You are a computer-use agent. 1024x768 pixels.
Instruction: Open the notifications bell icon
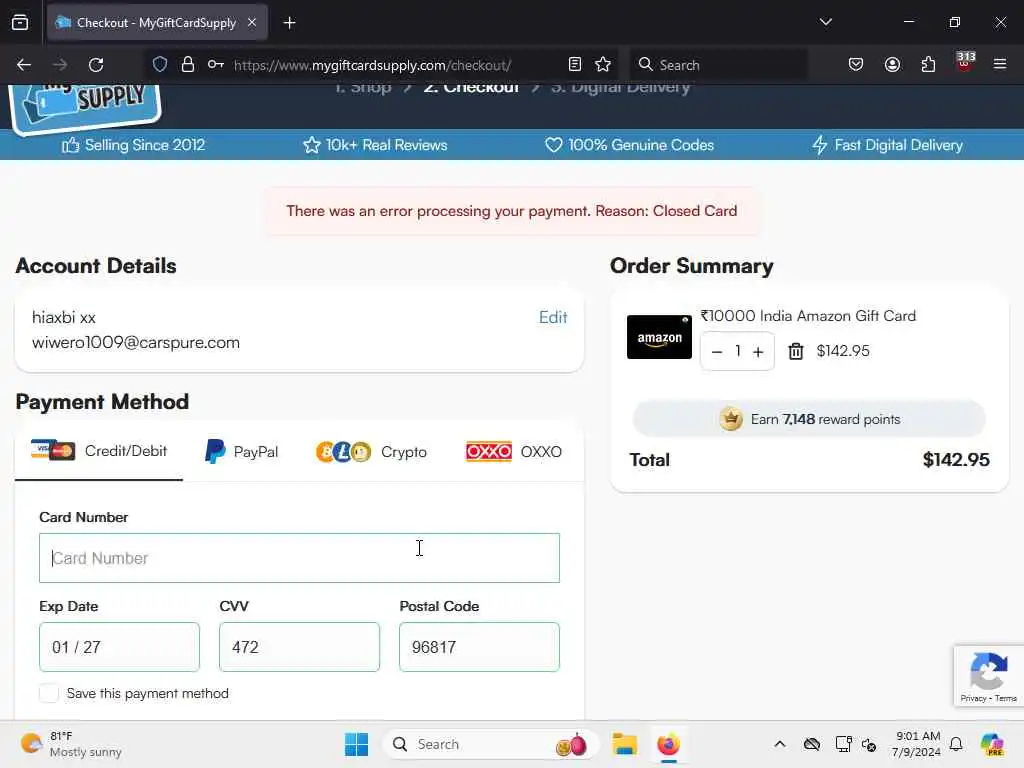coord(956,744)
